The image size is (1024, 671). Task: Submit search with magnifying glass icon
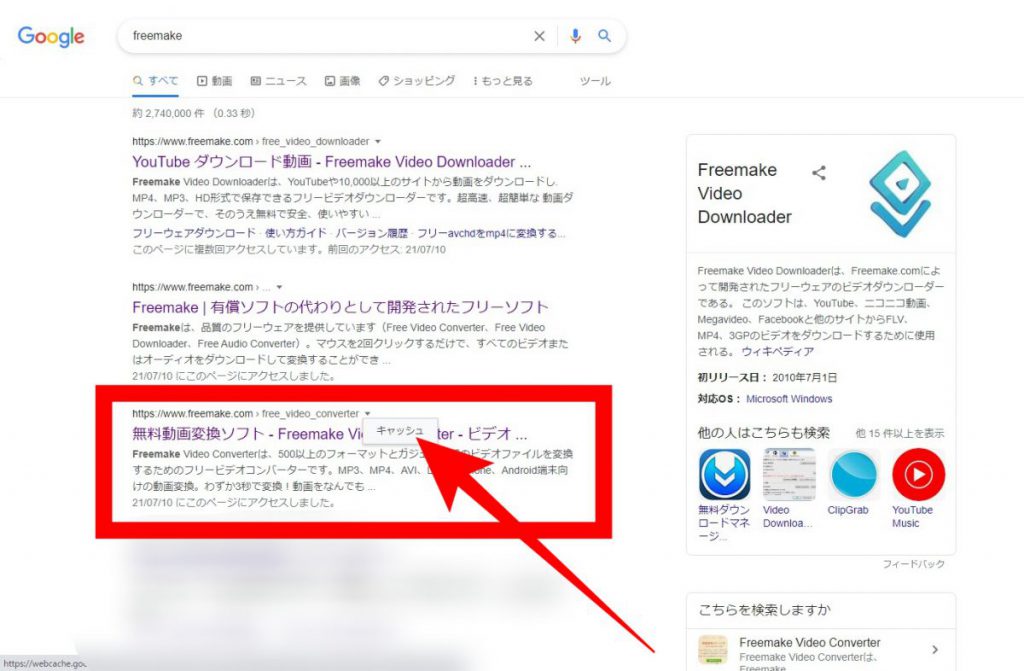[605, 36]
